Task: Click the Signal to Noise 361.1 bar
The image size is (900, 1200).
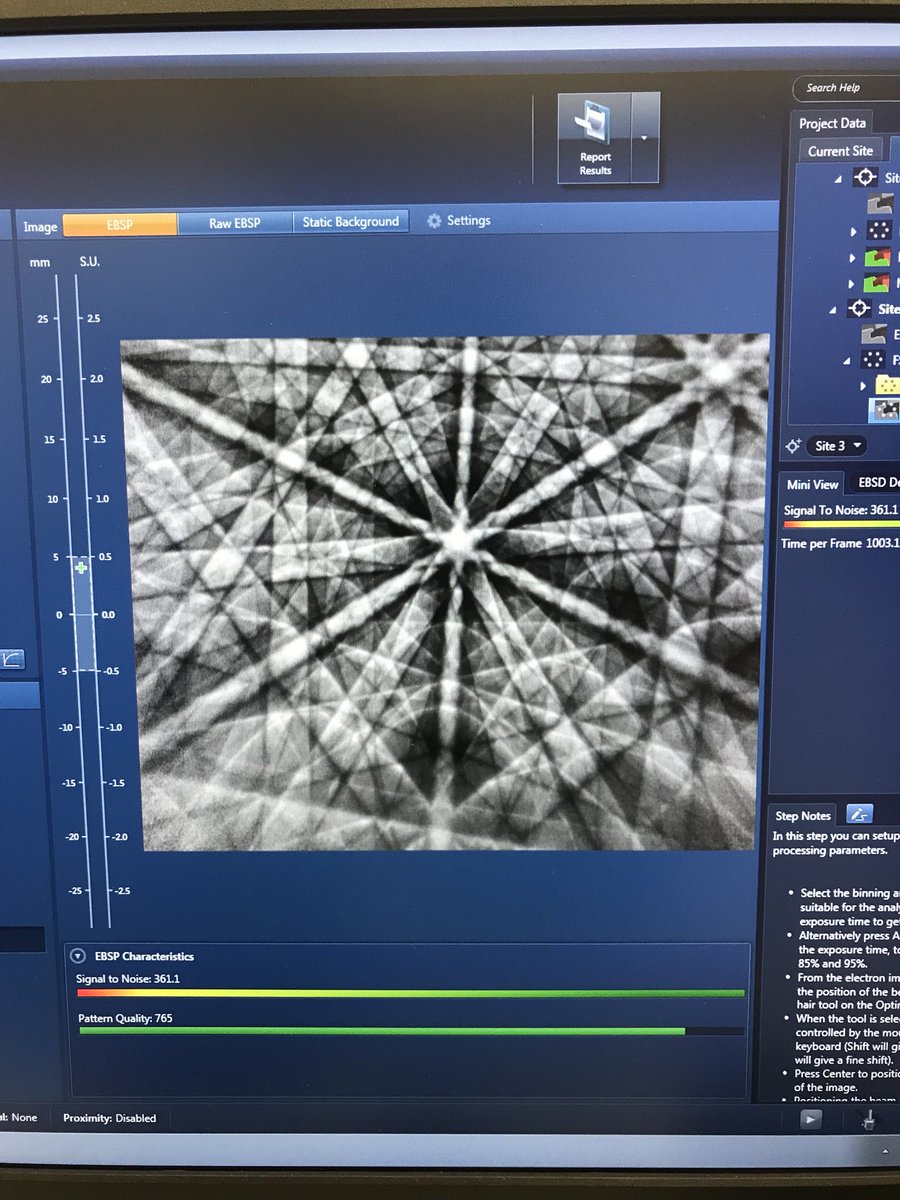Action: tap(411, 993)
